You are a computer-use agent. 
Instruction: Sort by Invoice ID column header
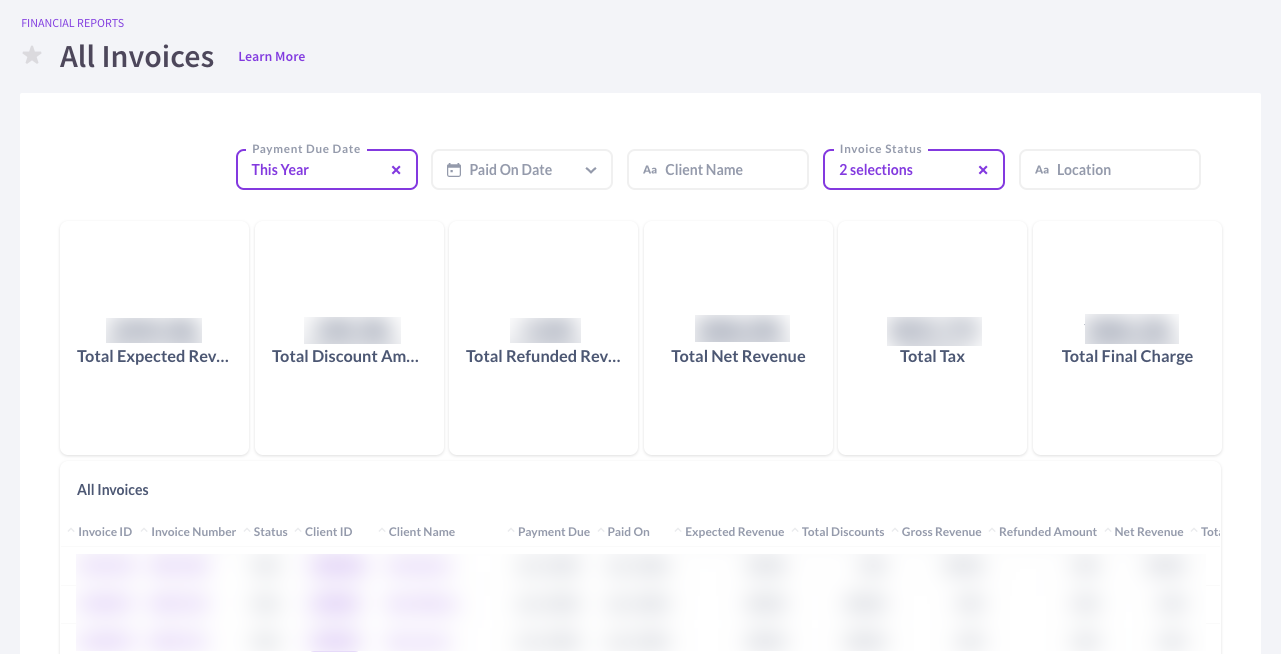click(105, 532)
